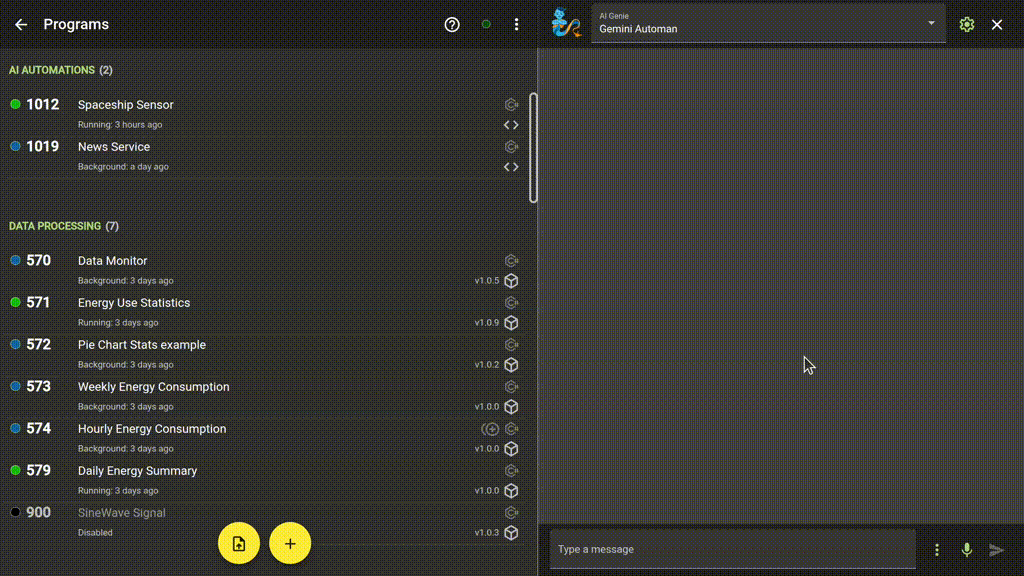1024x576 pixels.
Task: Open the Gemini Automan assistant dropdown
Action: click(929, 23)
